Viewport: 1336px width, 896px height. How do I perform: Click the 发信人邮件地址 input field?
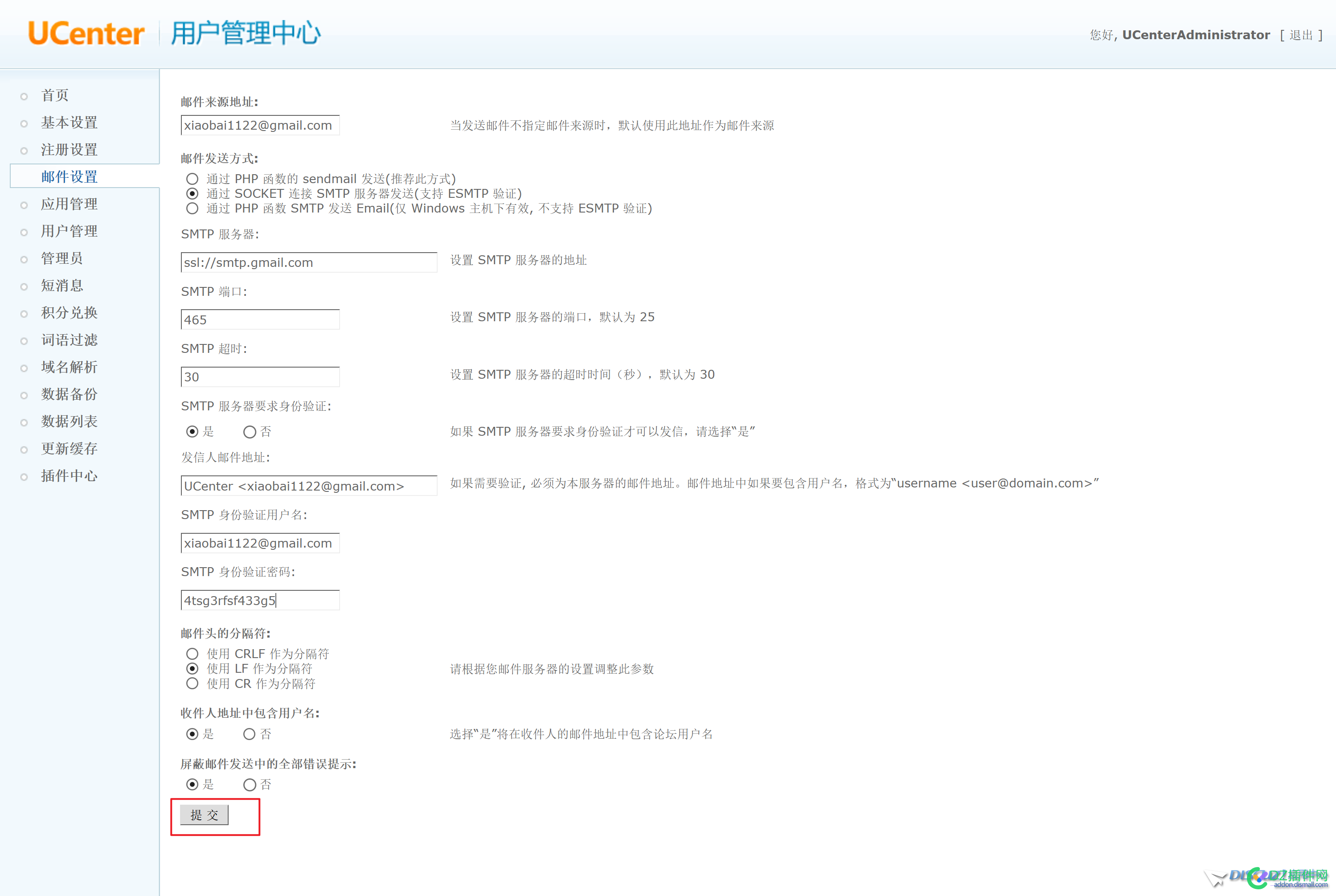tap(309, 486)
